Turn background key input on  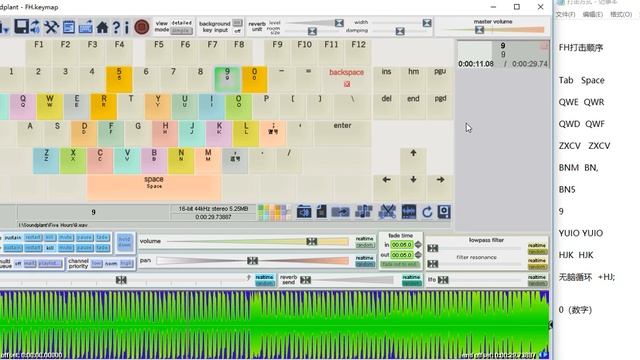(x=237, y=23)
